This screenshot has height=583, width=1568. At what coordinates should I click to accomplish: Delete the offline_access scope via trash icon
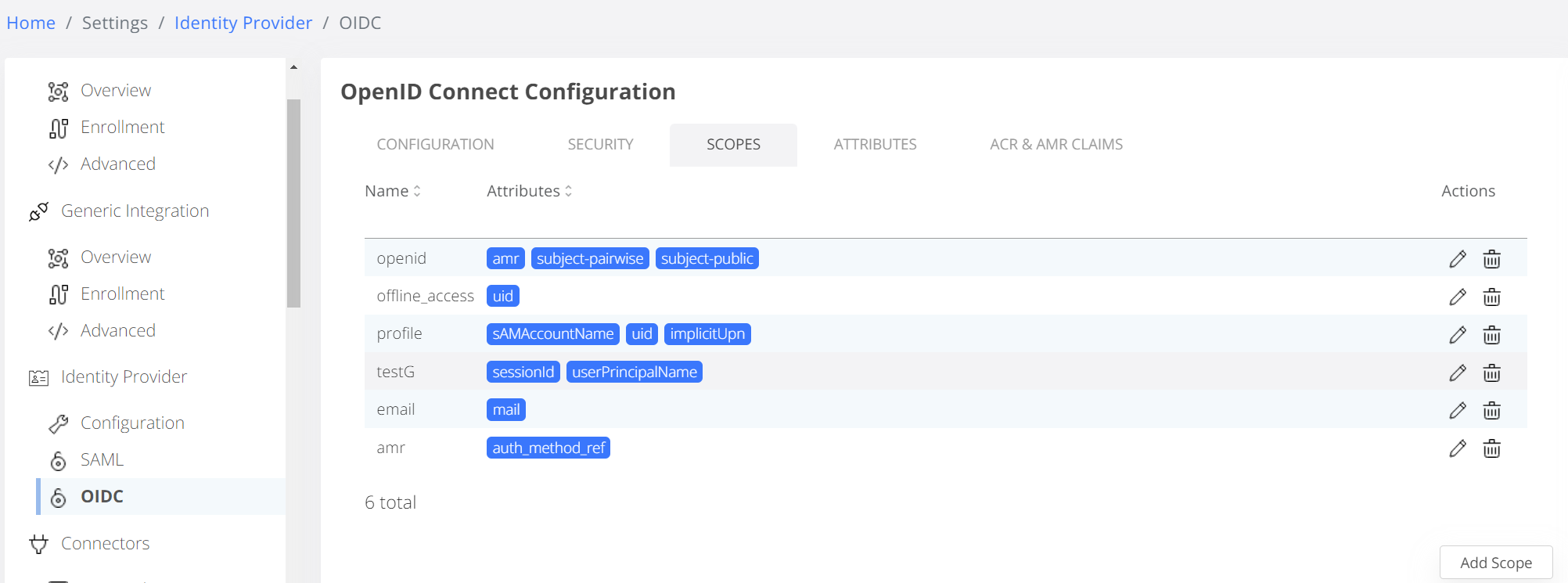1491,297
